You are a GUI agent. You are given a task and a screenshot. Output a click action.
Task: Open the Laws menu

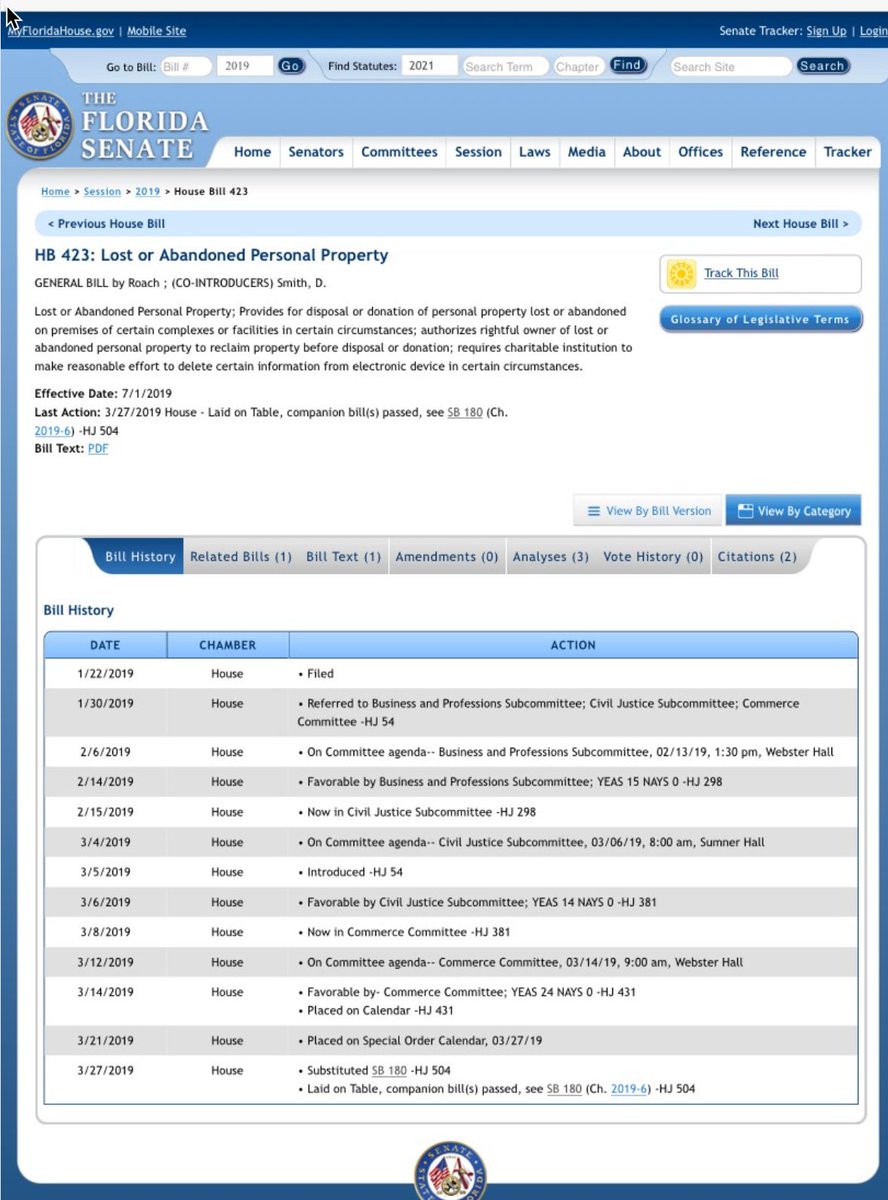click(534, 152)
